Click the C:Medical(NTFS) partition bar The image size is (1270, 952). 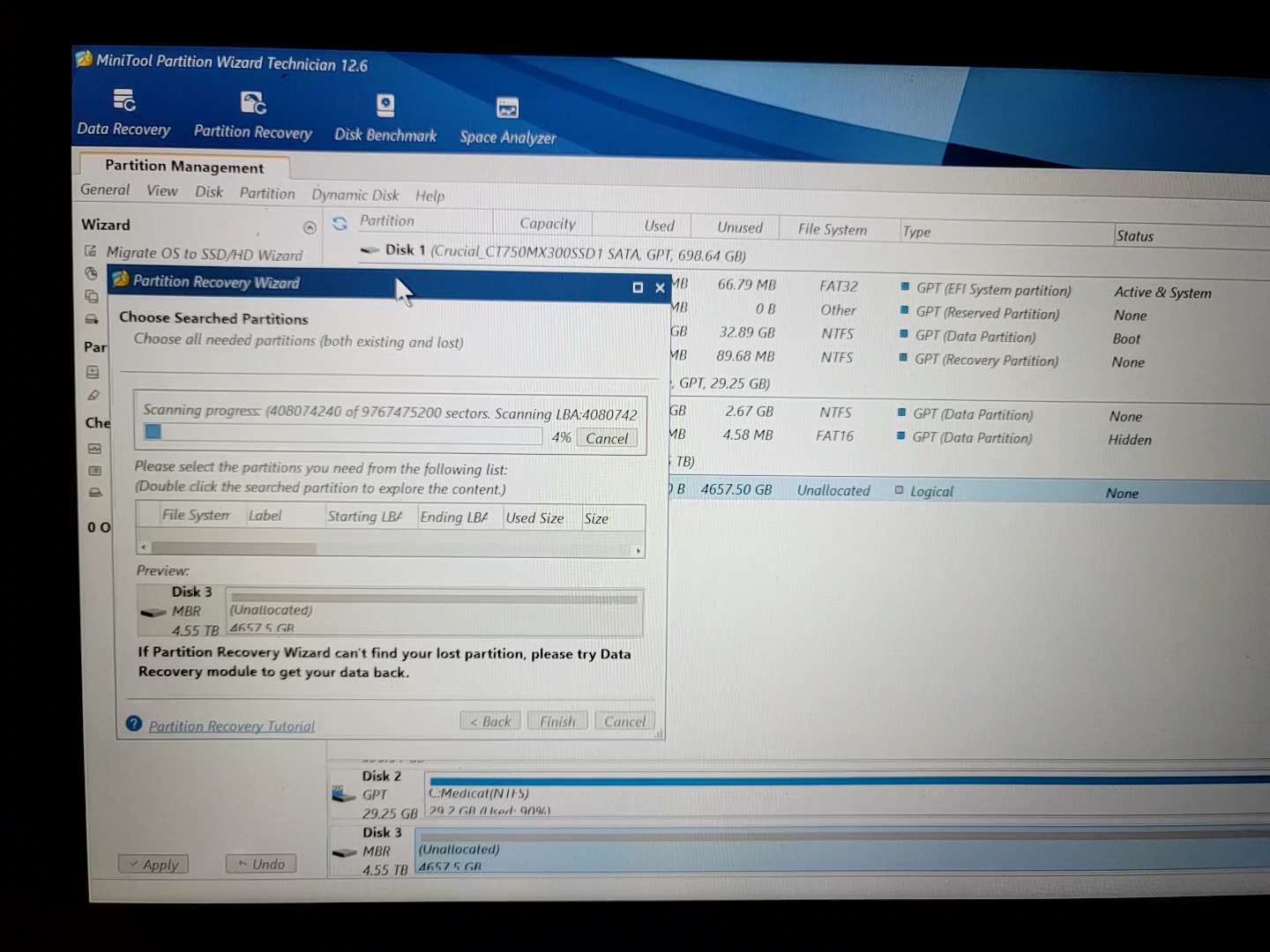pyautogui.click(x=848, y=794)
